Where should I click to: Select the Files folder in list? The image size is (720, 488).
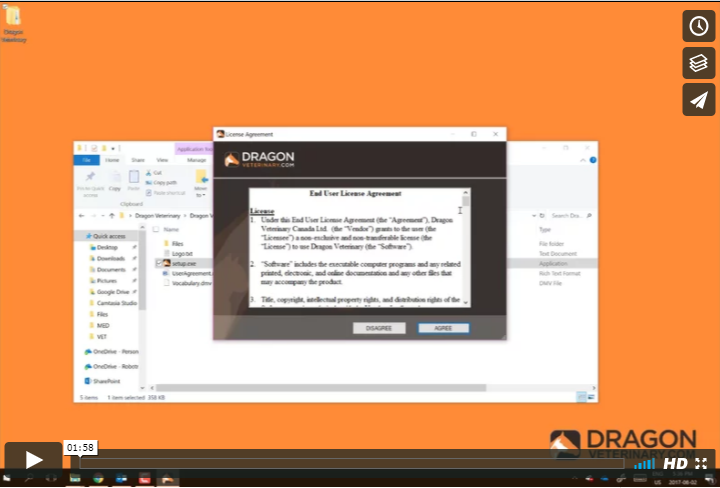tap(177, 244)
